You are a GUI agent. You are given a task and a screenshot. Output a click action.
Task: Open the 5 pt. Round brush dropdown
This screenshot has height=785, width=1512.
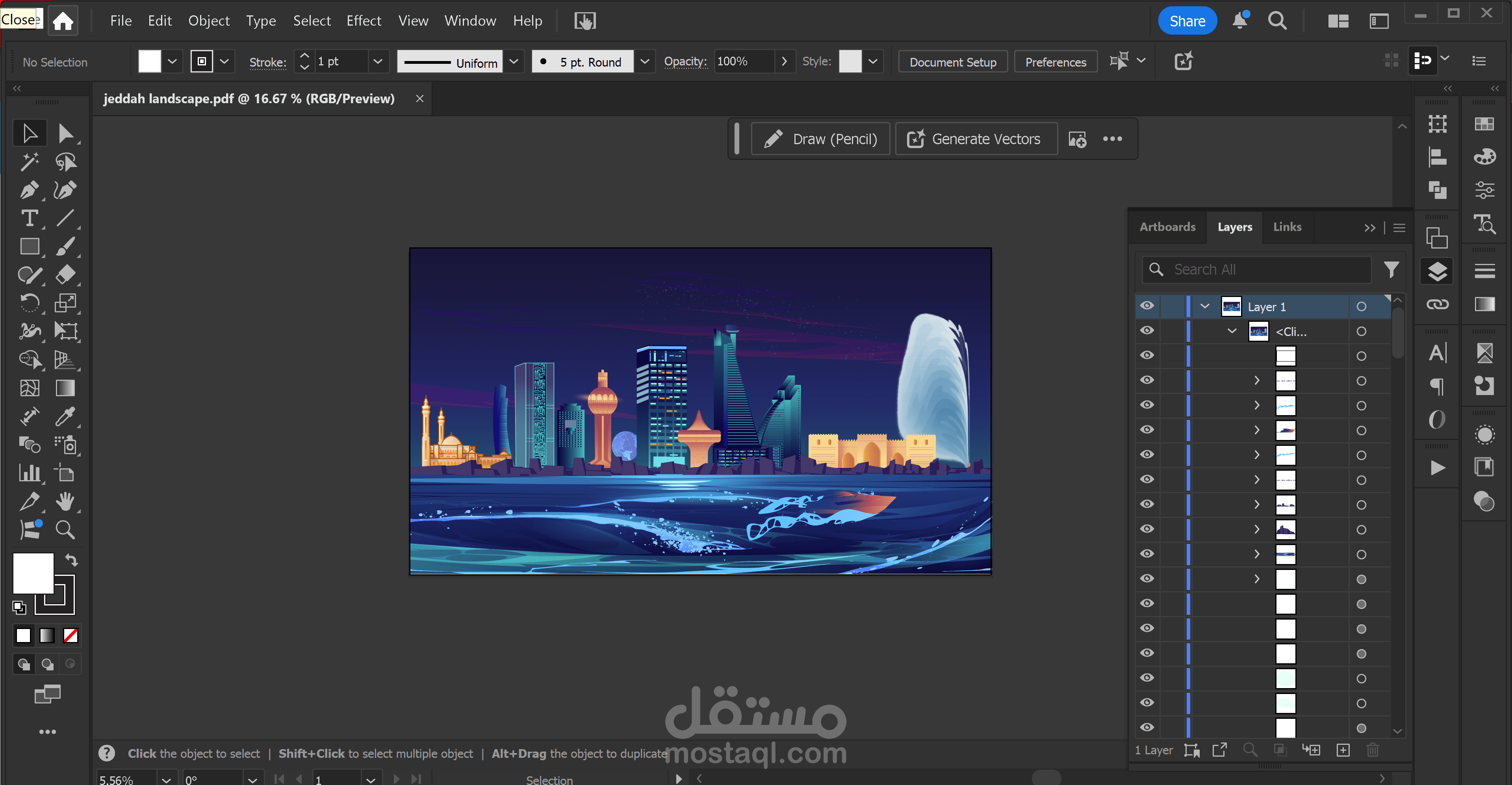coord(644,62)
